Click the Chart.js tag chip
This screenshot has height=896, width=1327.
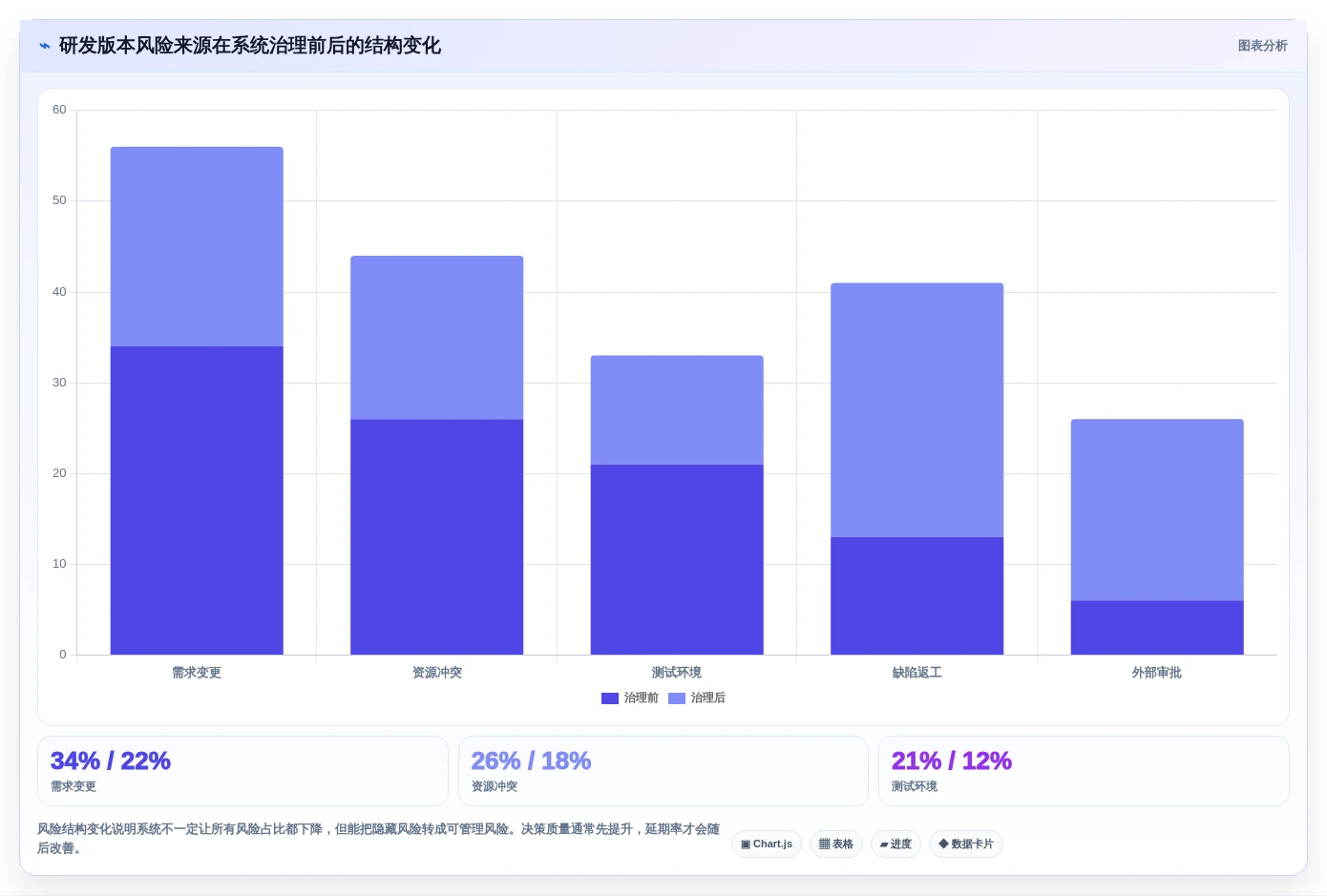pyautogui.click(x=767, y=844)
